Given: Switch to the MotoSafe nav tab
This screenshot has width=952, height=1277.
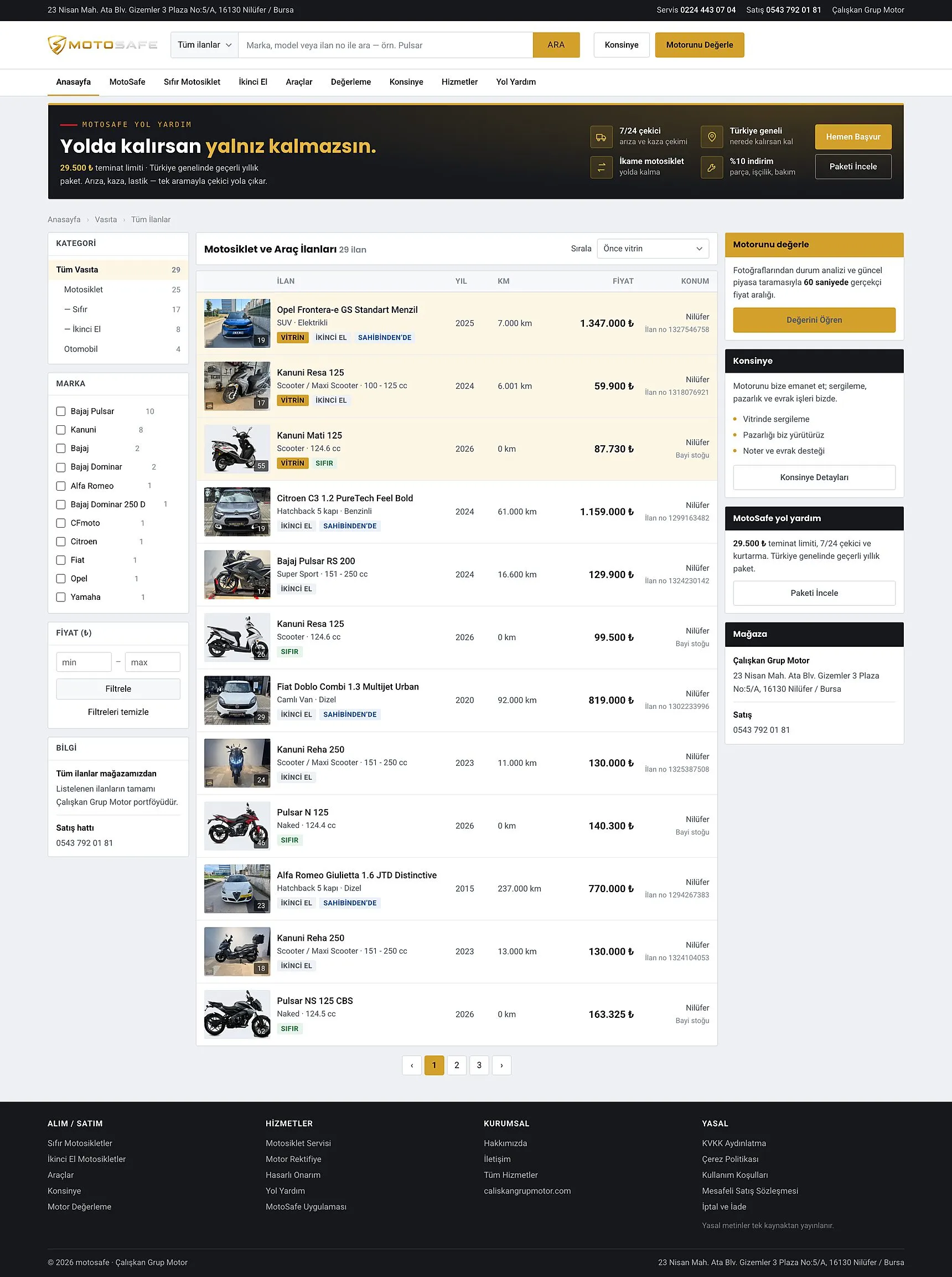Looking at the screenshot, I should tap(127, 82).
